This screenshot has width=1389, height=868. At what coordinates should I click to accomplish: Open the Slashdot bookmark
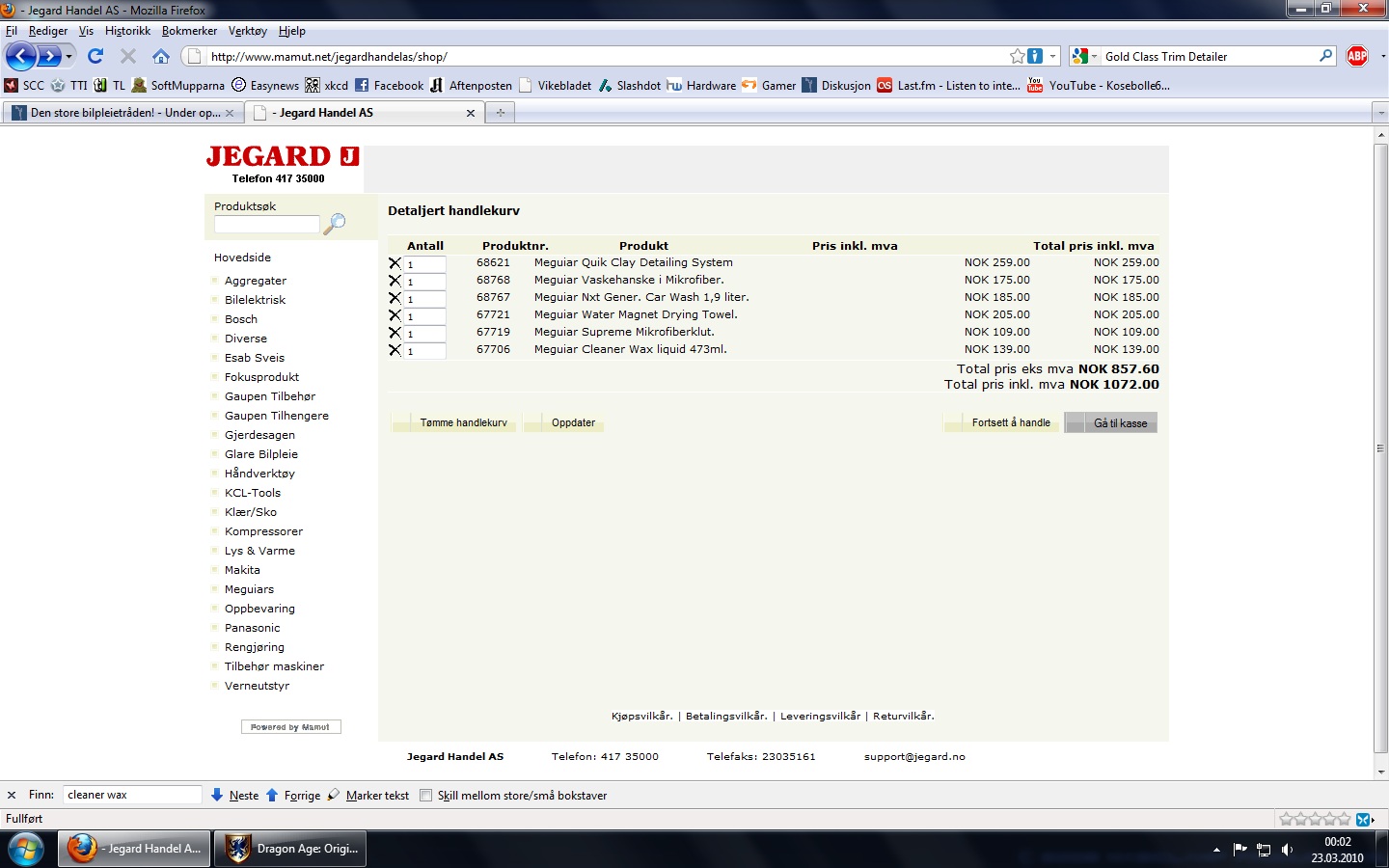coord(629,85)
